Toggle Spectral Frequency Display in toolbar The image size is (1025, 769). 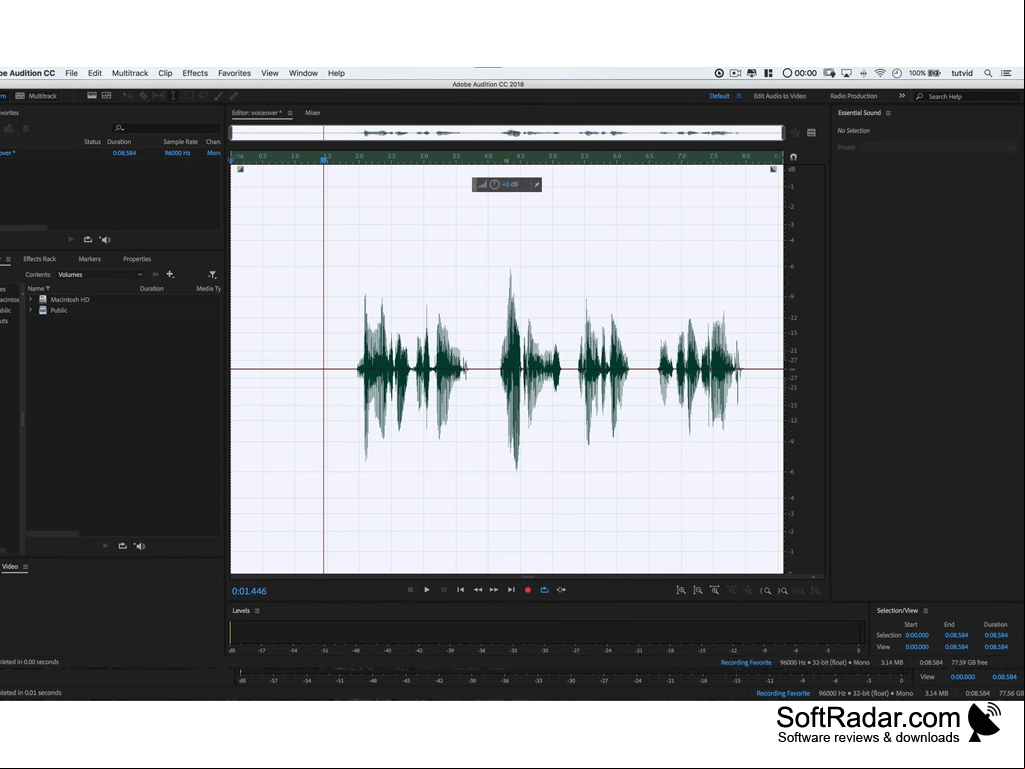click(92, 95)
